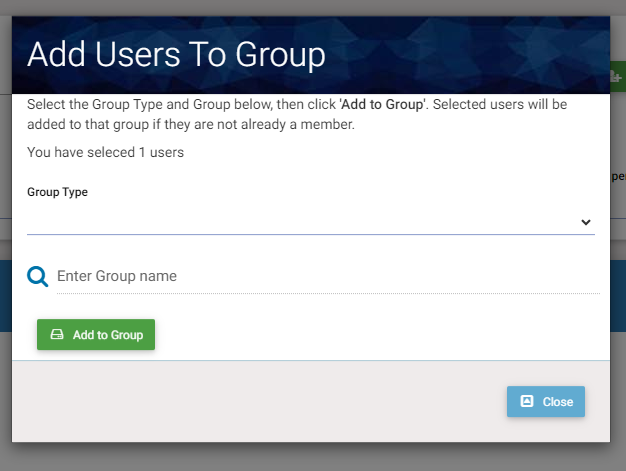
Task: Close the Add Users To Group dialog
Action: click(546, 402)
